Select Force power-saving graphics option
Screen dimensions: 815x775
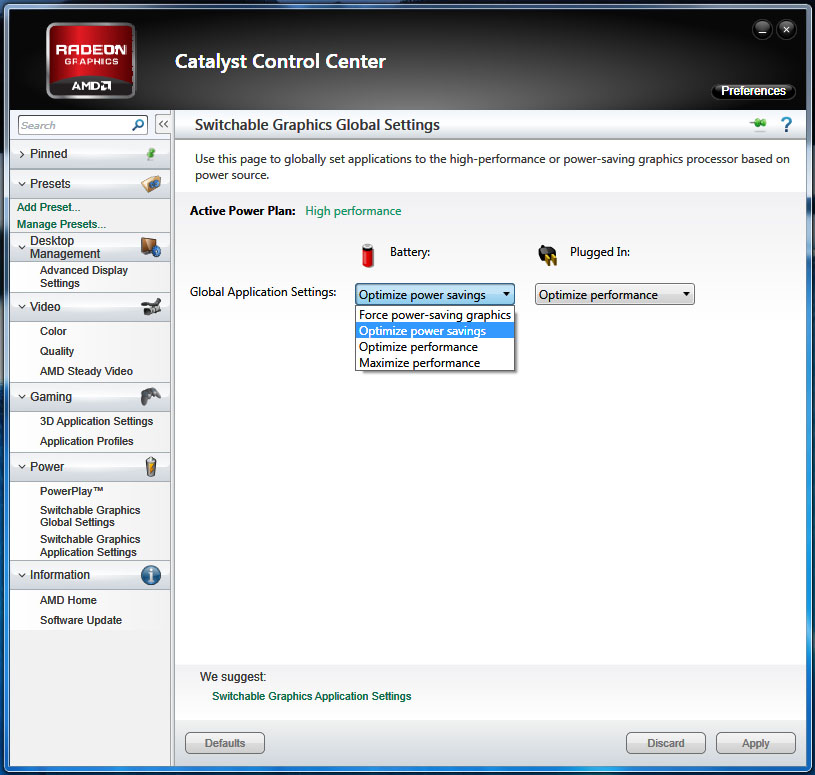tap(435, 314)
